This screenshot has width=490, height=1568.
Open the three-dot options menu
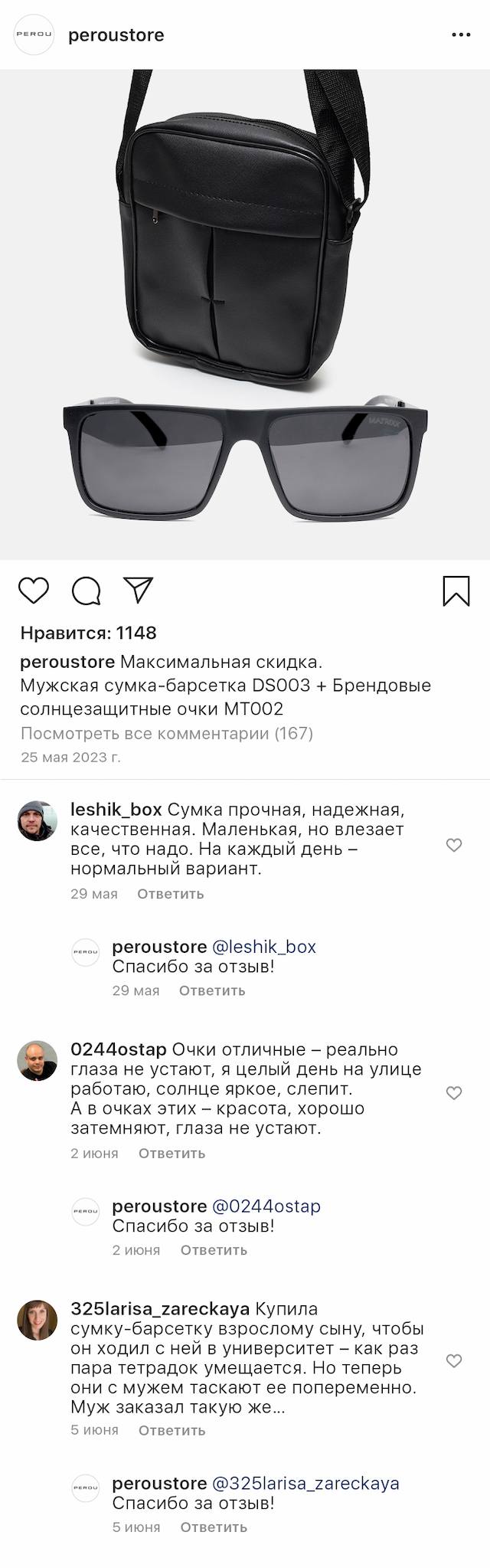click(461, 35)
